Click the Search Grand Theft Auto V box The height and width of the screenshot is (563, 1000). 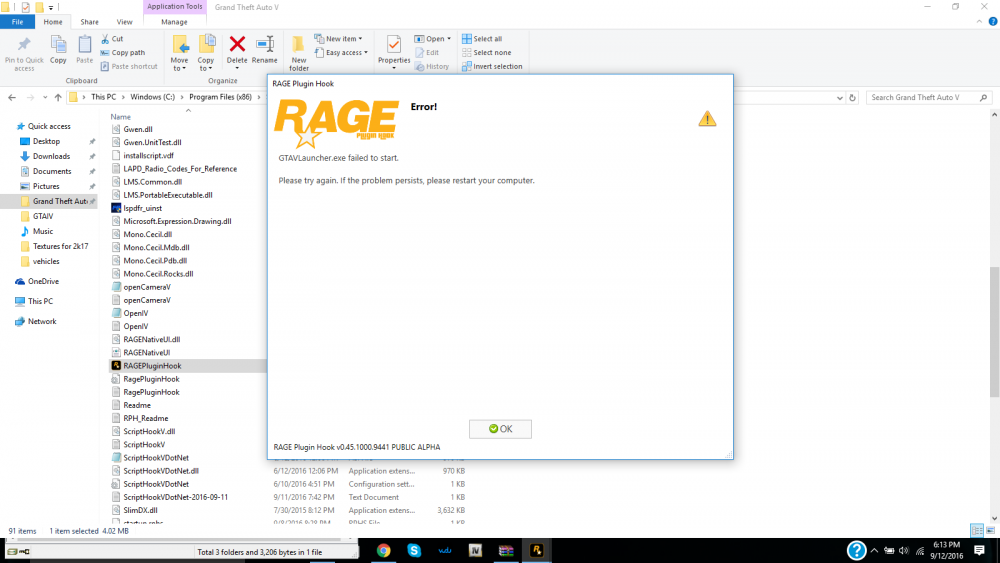click(x=929, y=98)
